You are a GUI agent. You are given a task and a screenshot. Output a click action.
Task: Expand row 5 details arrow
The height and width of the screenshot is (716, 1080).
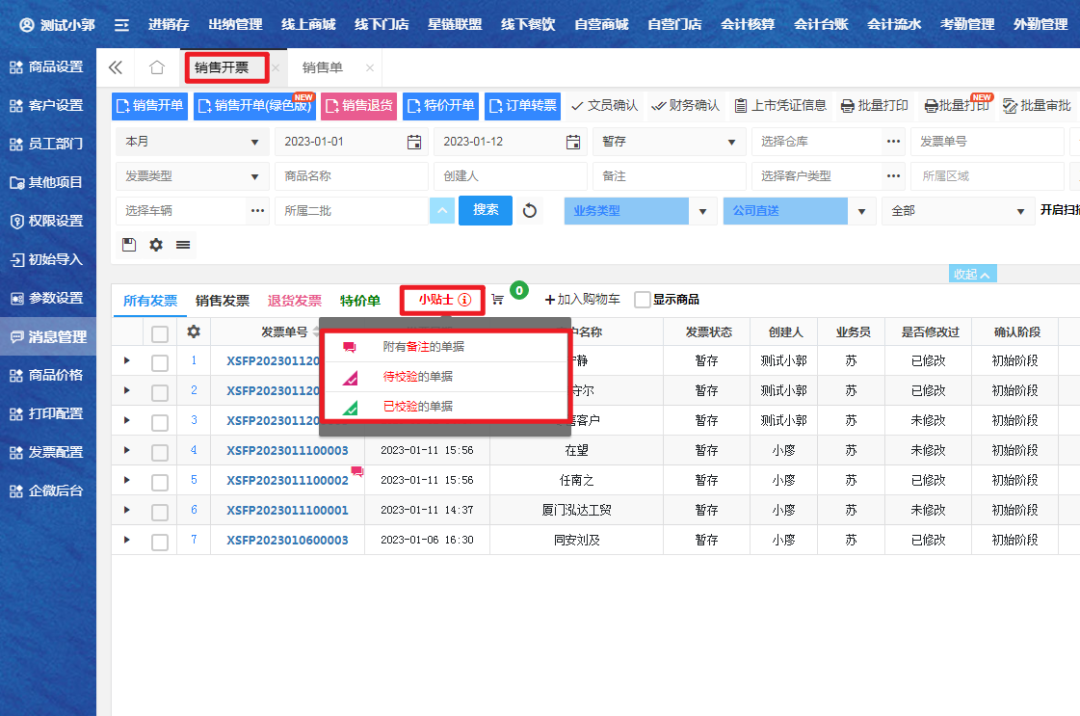pos(127,480)
